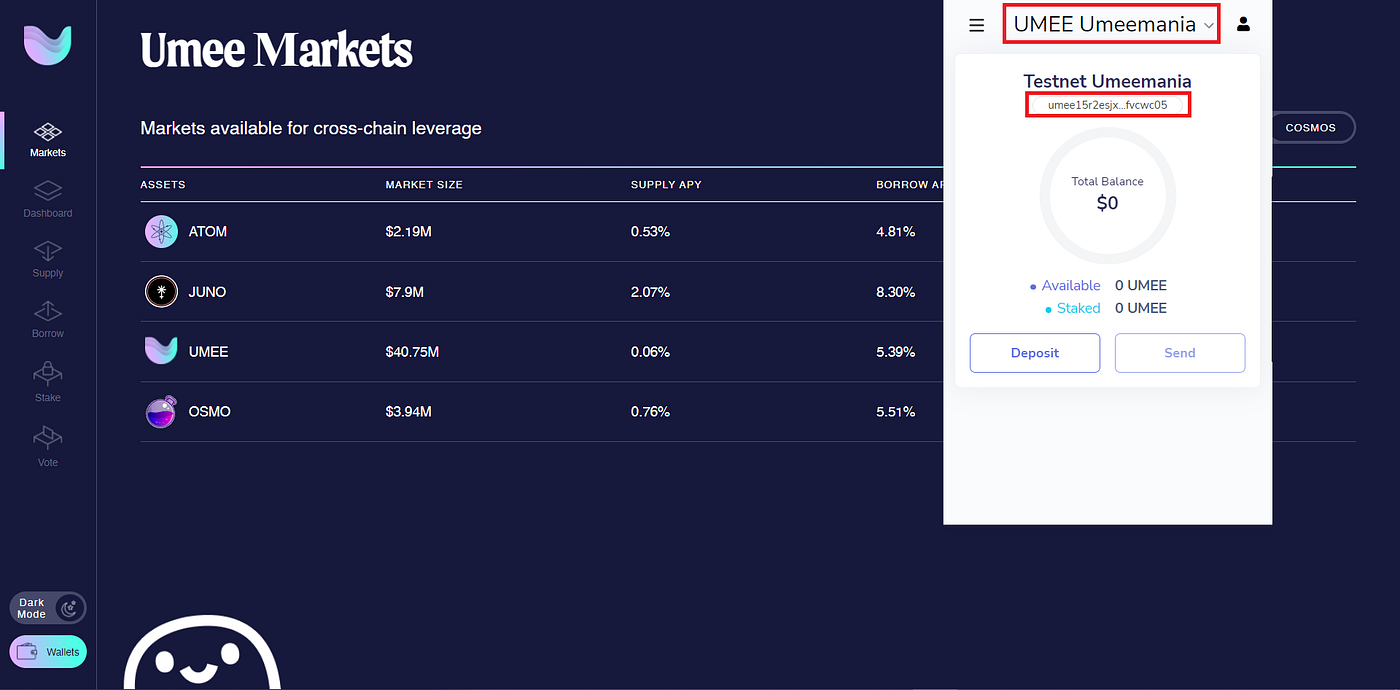Click the Total Balance ring chart

click(x=1107, y=196)
